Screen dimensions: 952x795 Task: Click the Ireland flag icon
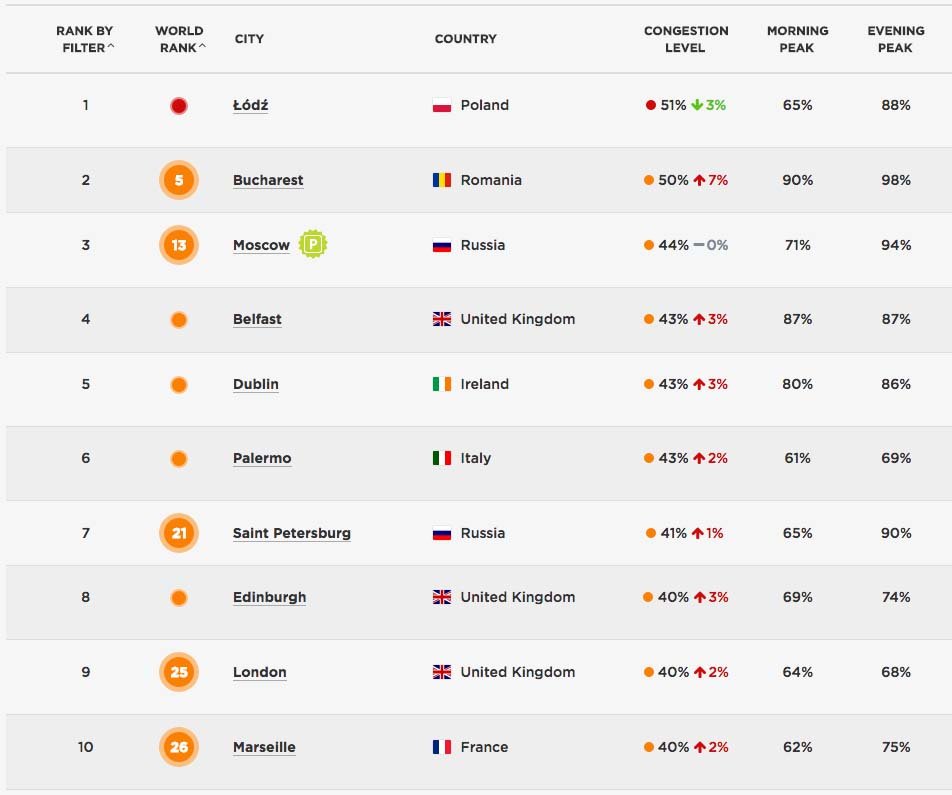tap(442, 385)
